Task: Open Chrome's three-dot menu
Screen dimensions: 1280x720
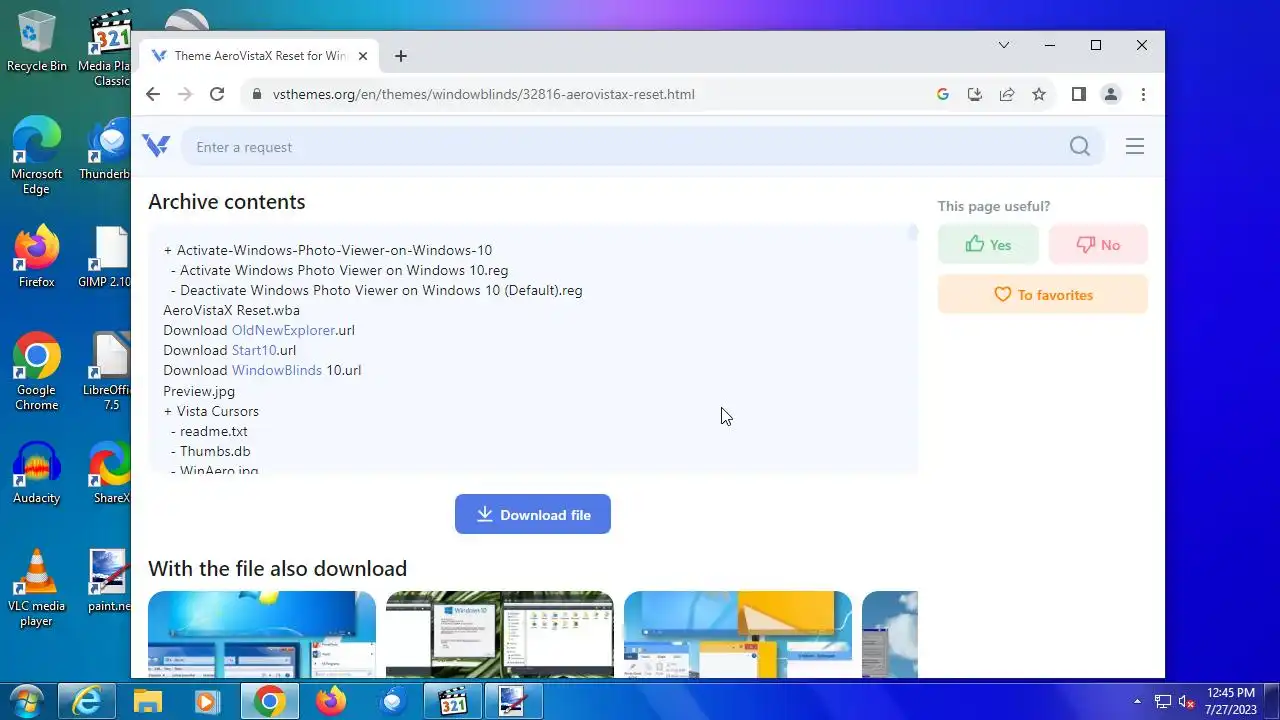Action: pyautogui.click(x=1143, y=94)
